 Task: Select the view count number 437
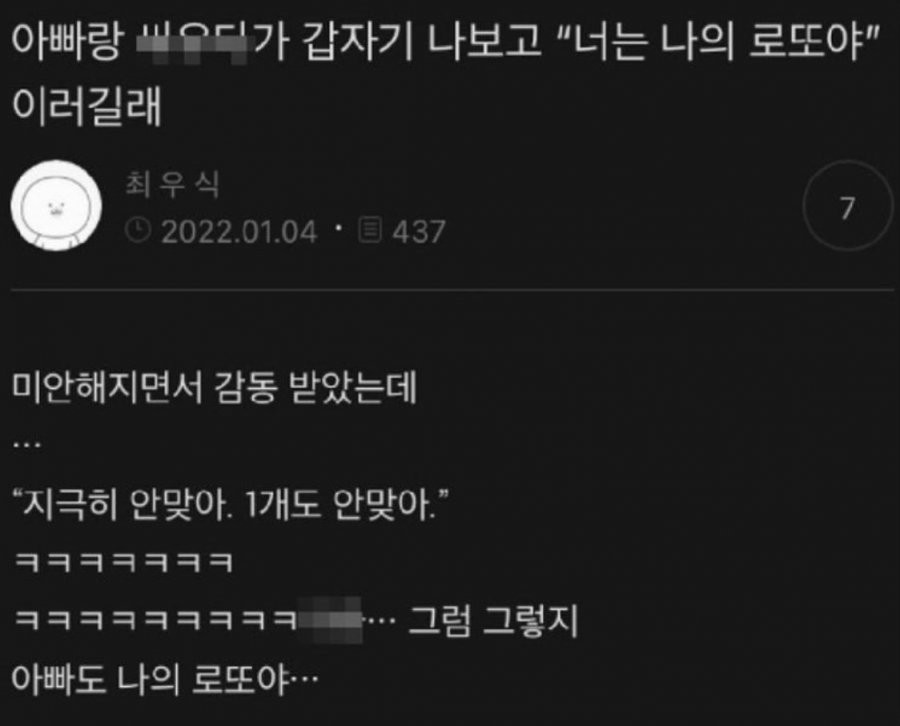tap(419, 232)
